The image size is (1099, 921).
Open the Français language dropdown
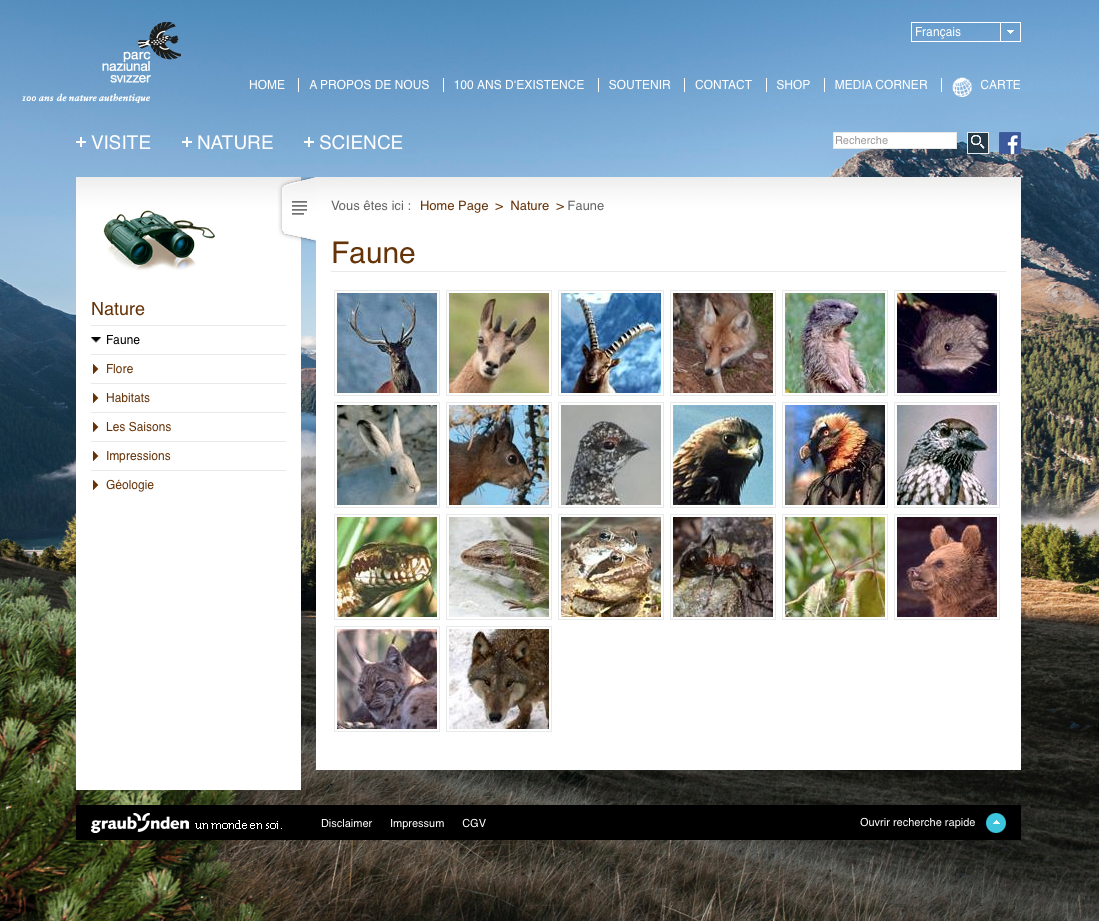click(965, 32)
